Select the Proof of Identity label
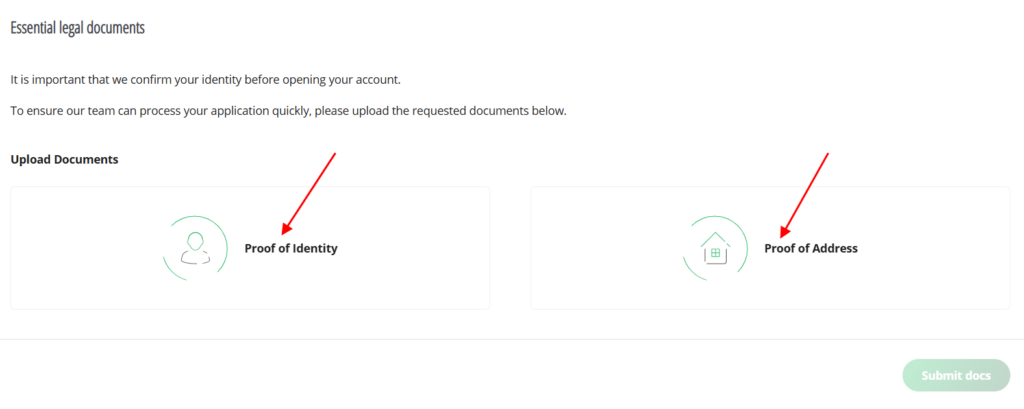Screen dimensions: 1024x409 coord(291,248)
